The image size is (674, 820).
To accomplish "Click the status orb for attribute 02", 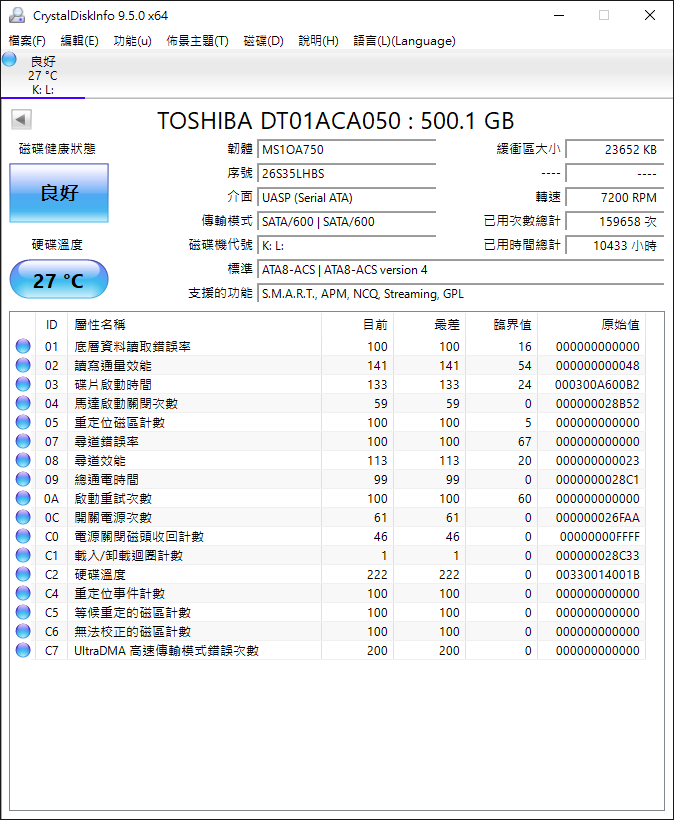I will pos(23,365).
